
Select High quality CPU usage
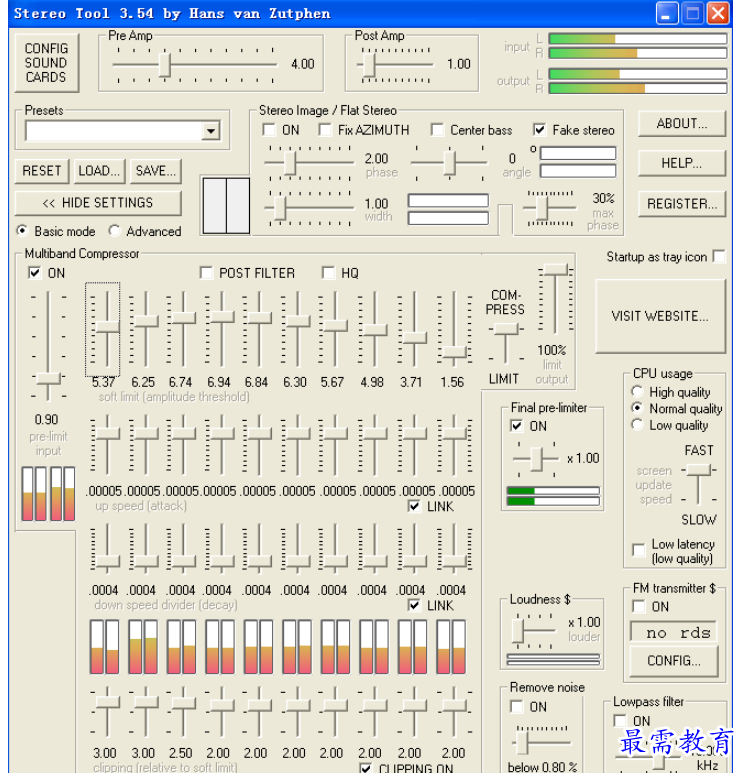pos(637,392)
